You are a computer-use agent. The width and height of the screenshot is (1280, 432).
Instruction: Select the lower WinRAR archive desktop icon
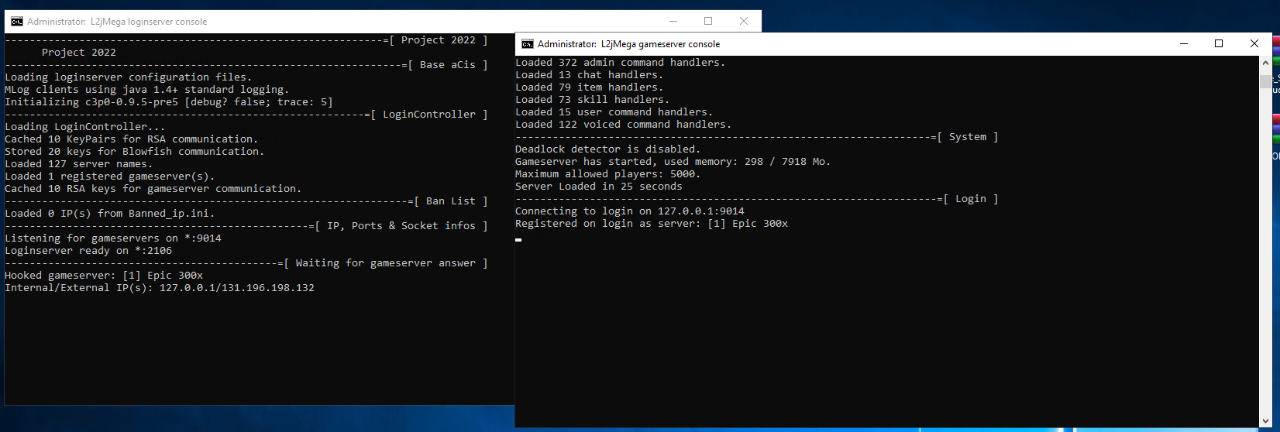[x=1275, y=124]
